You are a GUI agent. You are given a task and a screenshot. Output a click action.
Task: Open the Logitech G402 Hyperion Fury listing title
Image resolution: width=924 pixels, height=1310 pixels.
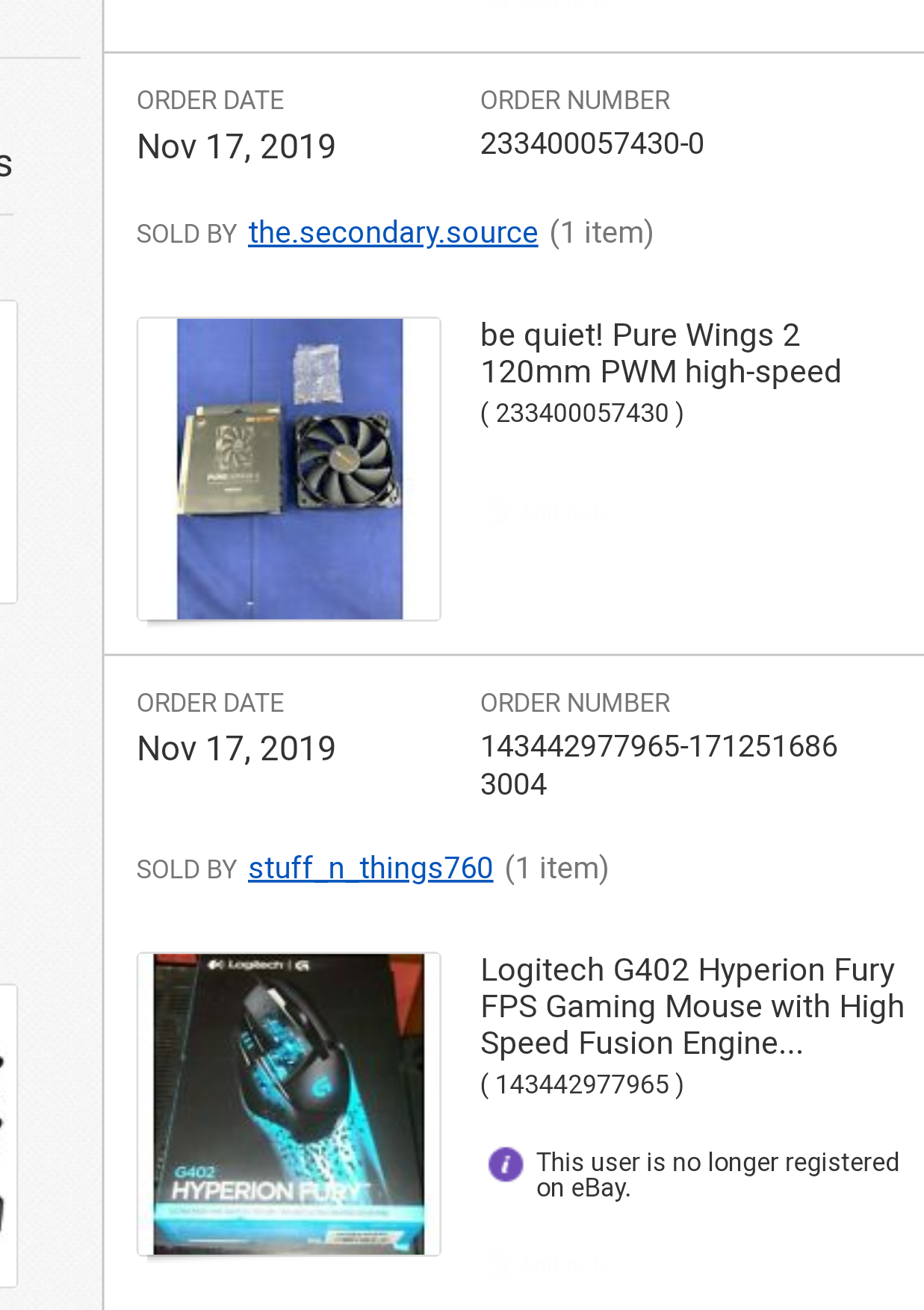point(692,1007)
